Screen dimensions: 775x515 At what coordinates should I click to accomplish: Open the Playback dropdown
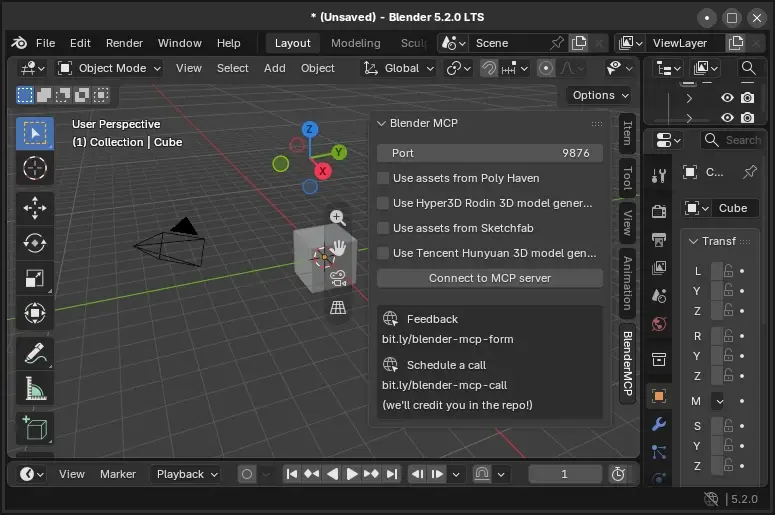coord(187,474)
